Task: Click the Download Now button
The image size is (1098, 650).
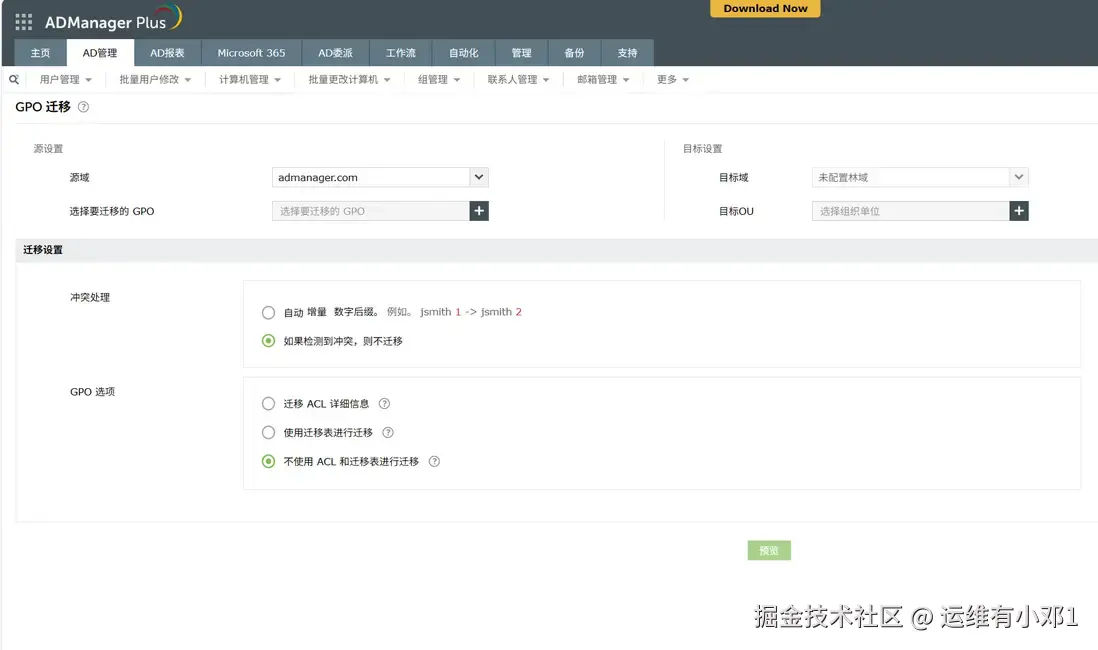Action: point(765,9)
